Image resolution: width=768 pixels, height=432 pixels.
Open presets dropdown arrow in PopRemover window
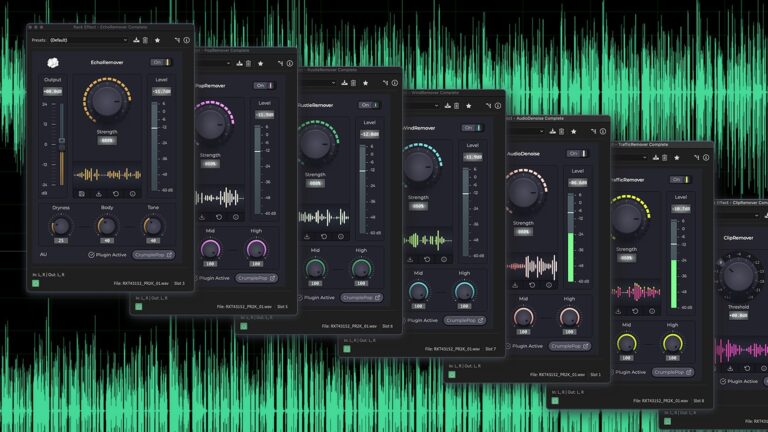click(228, 64)
